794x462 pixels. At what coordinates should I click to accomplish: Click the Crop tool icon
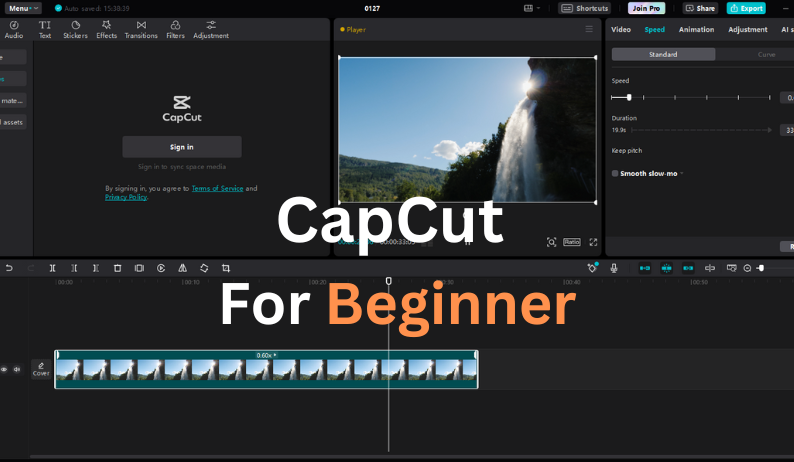pyautogui.click(x=226, y=268)
